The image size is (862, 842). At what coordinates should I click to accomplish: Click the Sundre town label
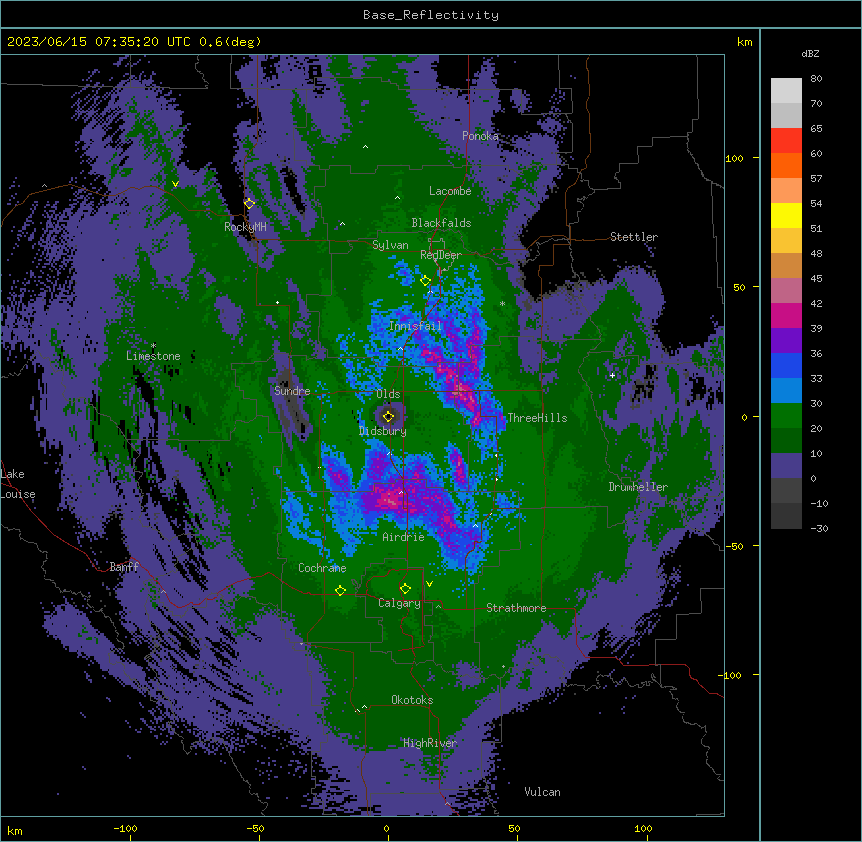(292, 391)
